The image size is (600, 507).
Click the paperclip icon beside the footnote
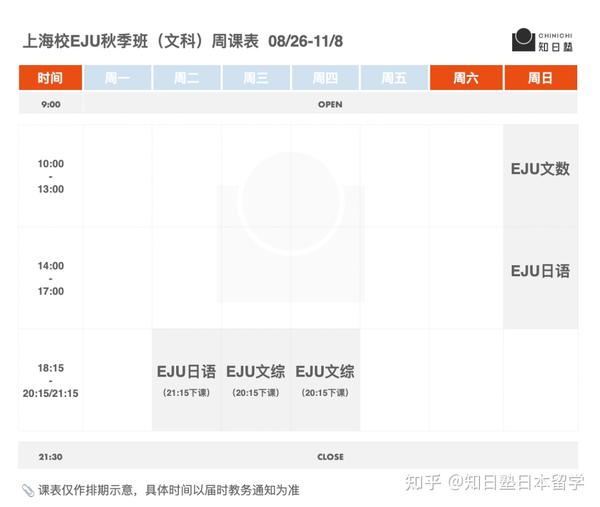(27, 490)
